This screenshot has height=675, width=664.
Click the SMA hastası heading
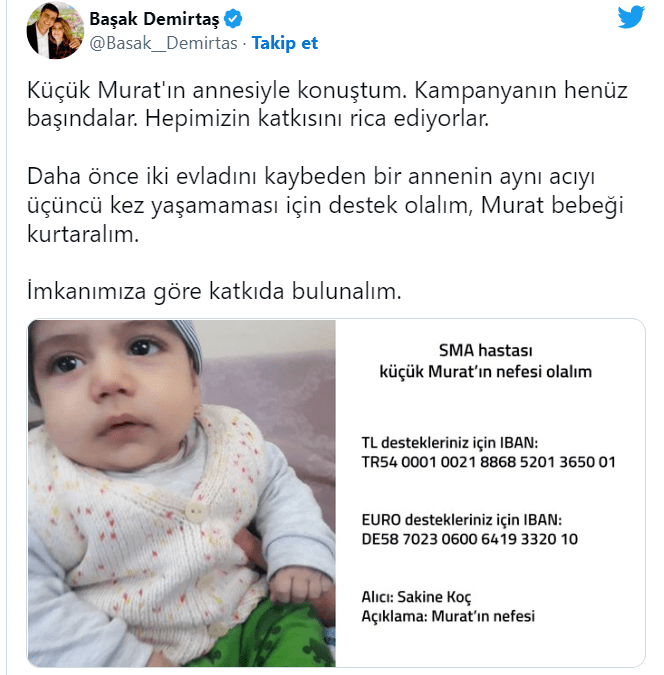click(486, 350)
